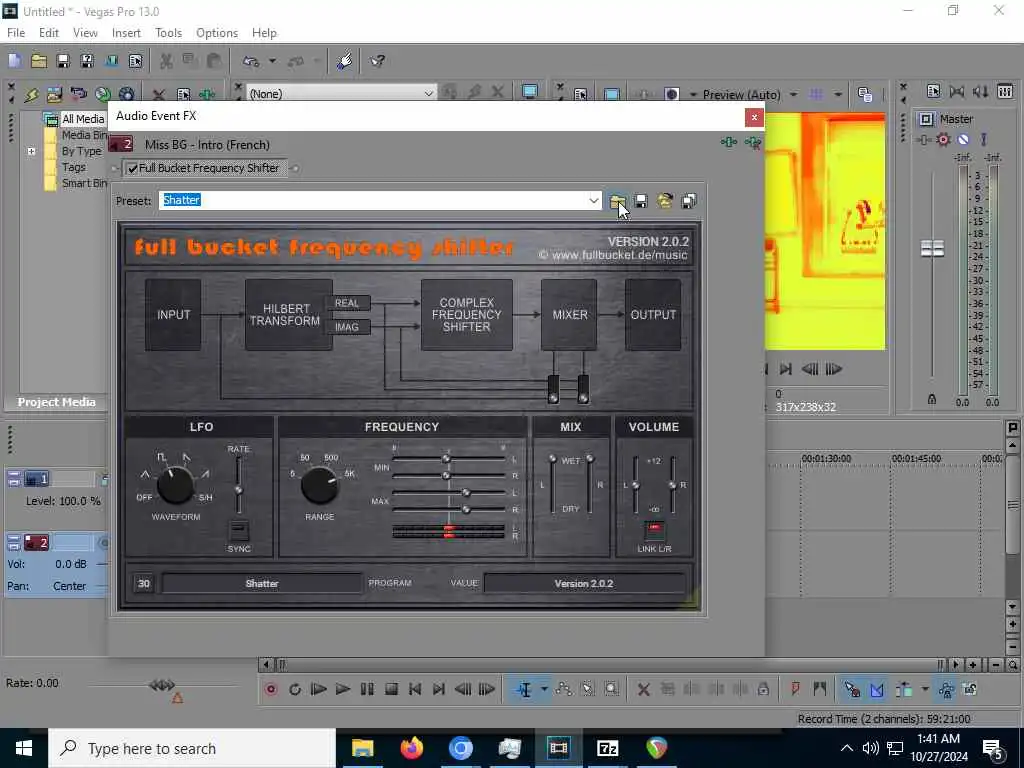Click the Shatter program name display
Viewport: 1024px width, 768px height.
(x=262, y=584)
